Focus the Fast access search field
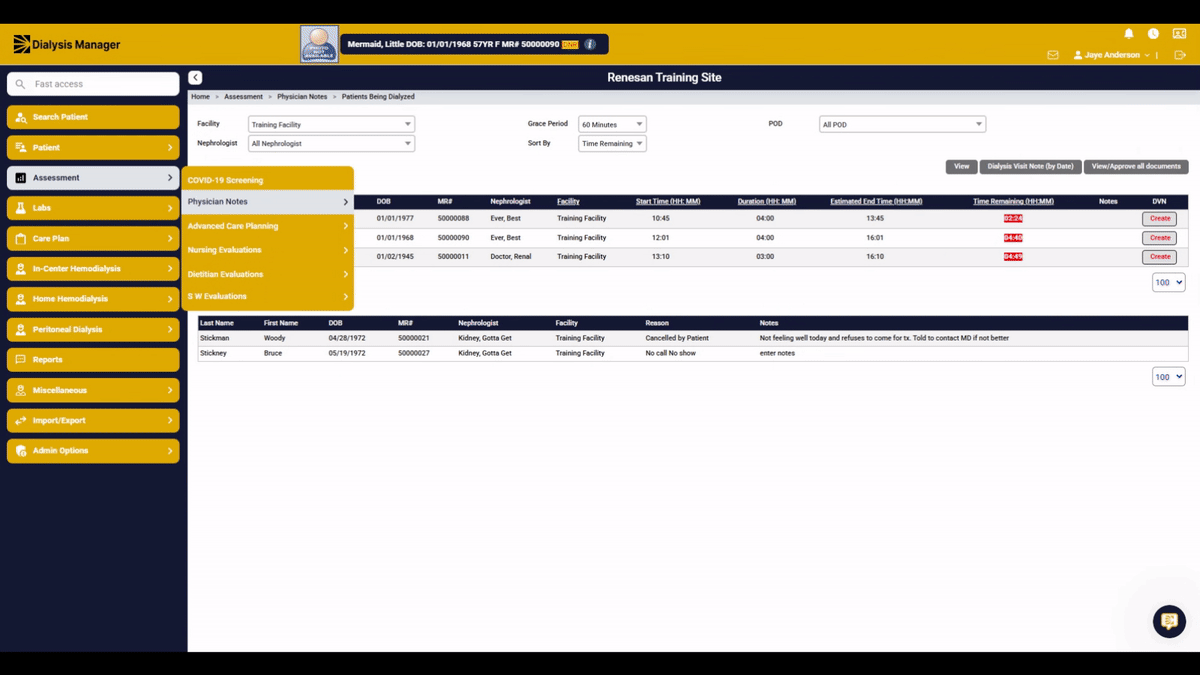 click(93, 84)
